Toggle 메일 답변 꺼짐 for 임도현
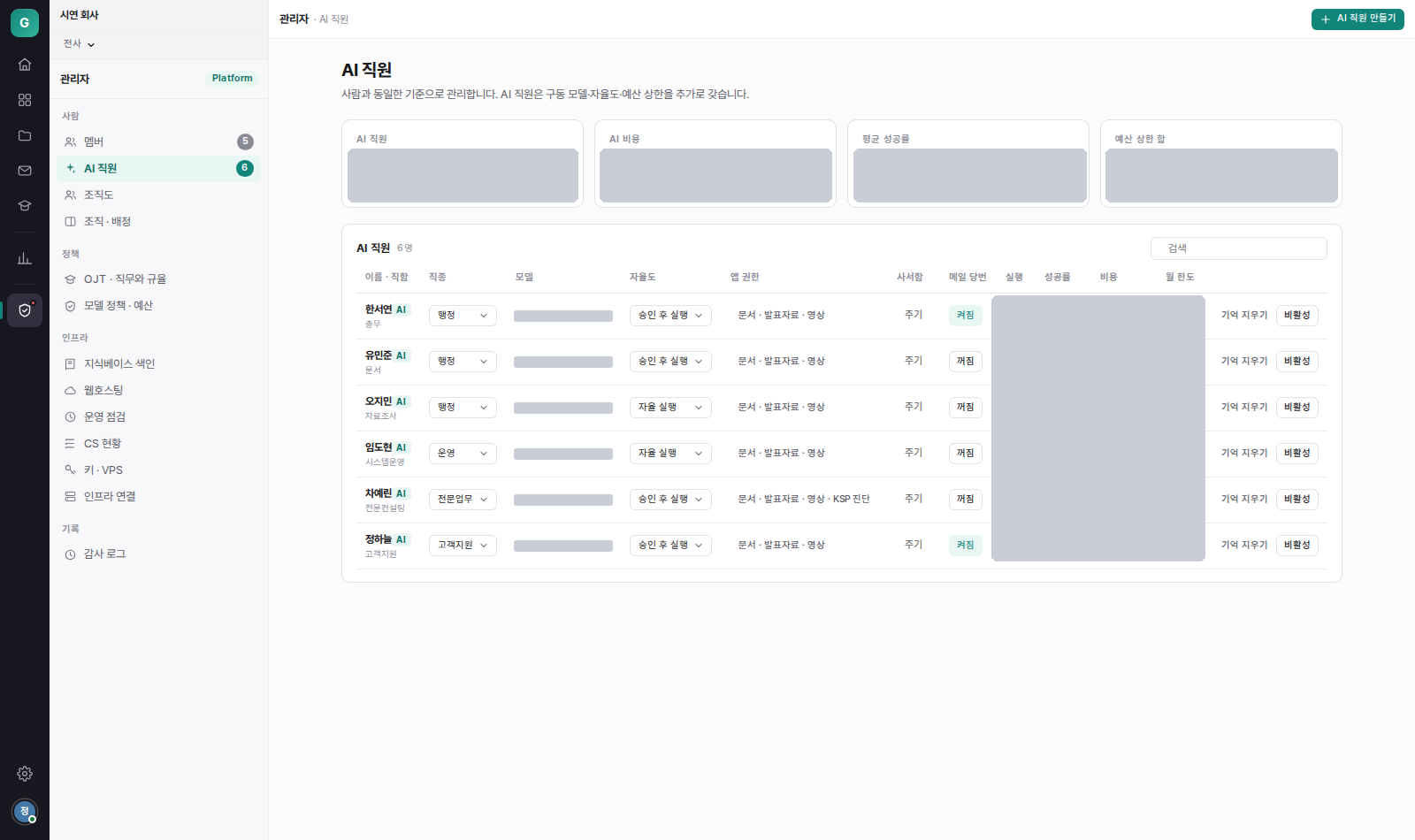This screenshot has height=840, width=1415. (965, 453)
